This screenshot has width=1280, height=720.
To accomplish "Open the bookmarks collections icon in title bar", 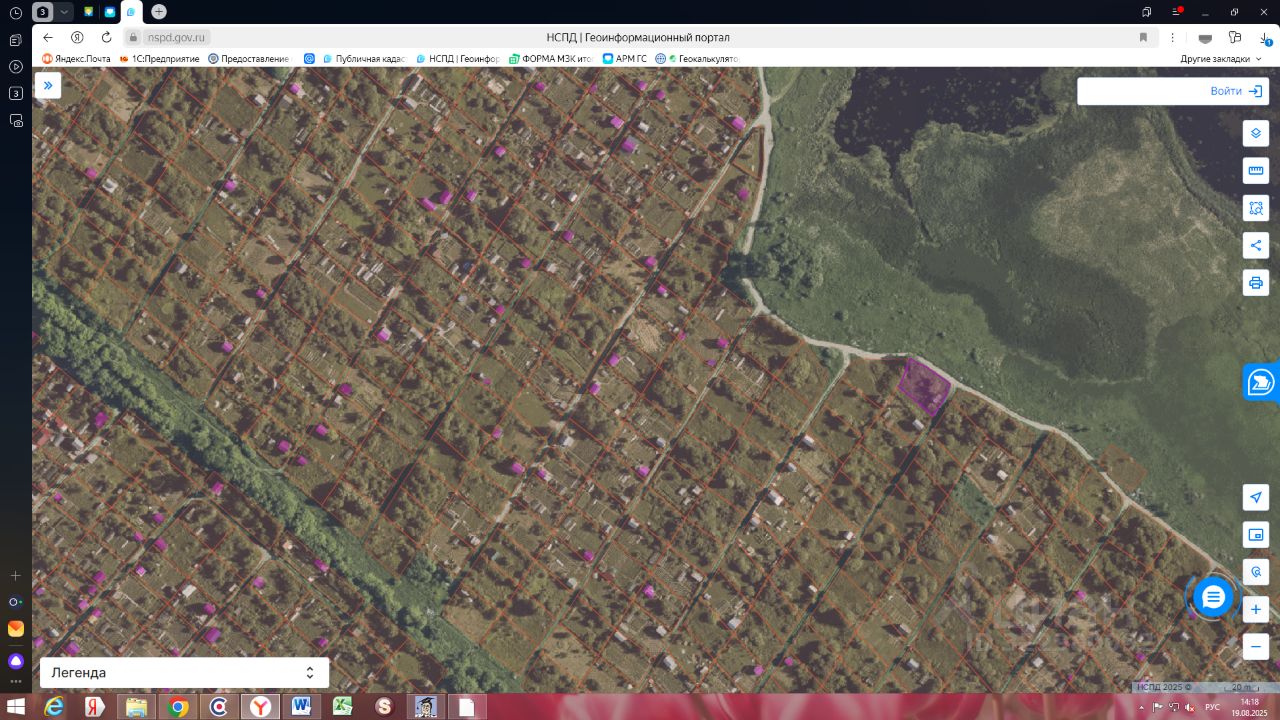I will point(1147,12).
